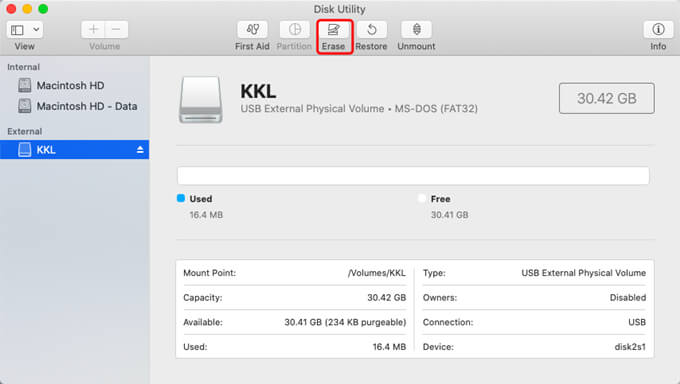Open the View dropdown chevron
This screenshot has width=680, height=384.
(36, 30)
